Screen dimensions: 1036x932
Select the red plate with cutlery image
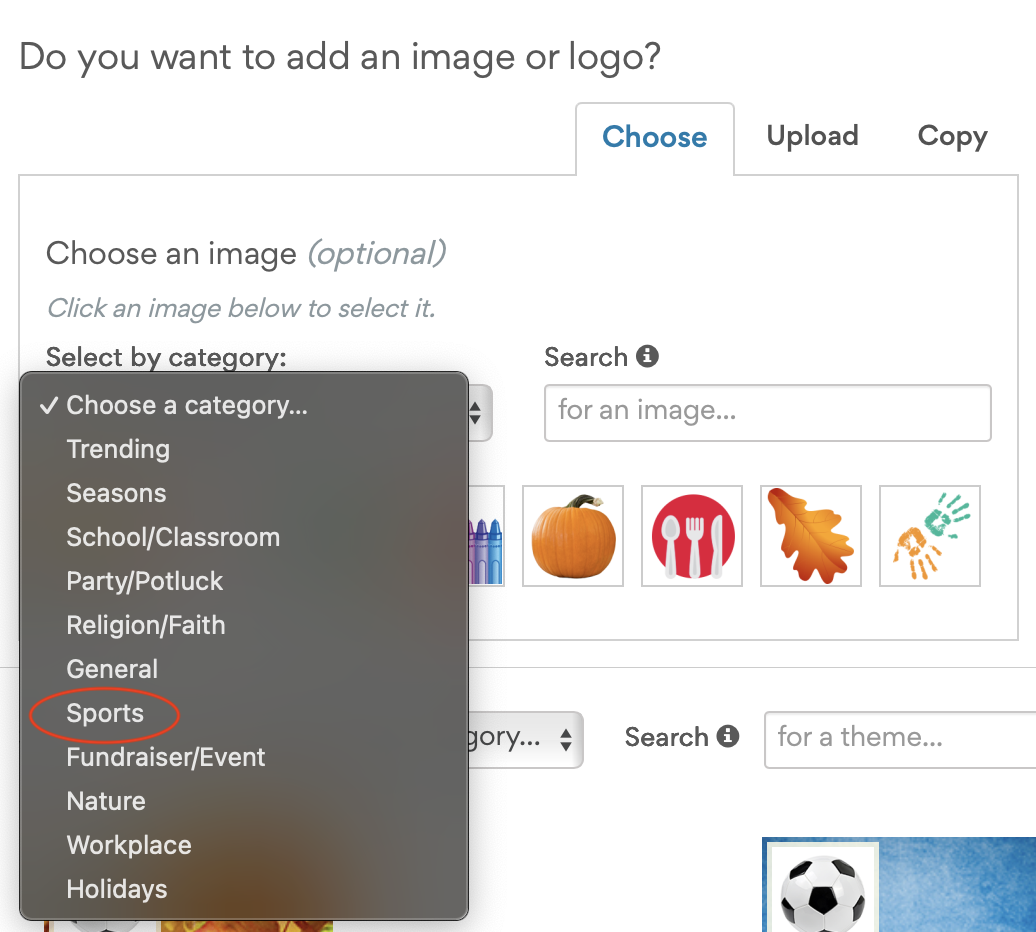691,536
